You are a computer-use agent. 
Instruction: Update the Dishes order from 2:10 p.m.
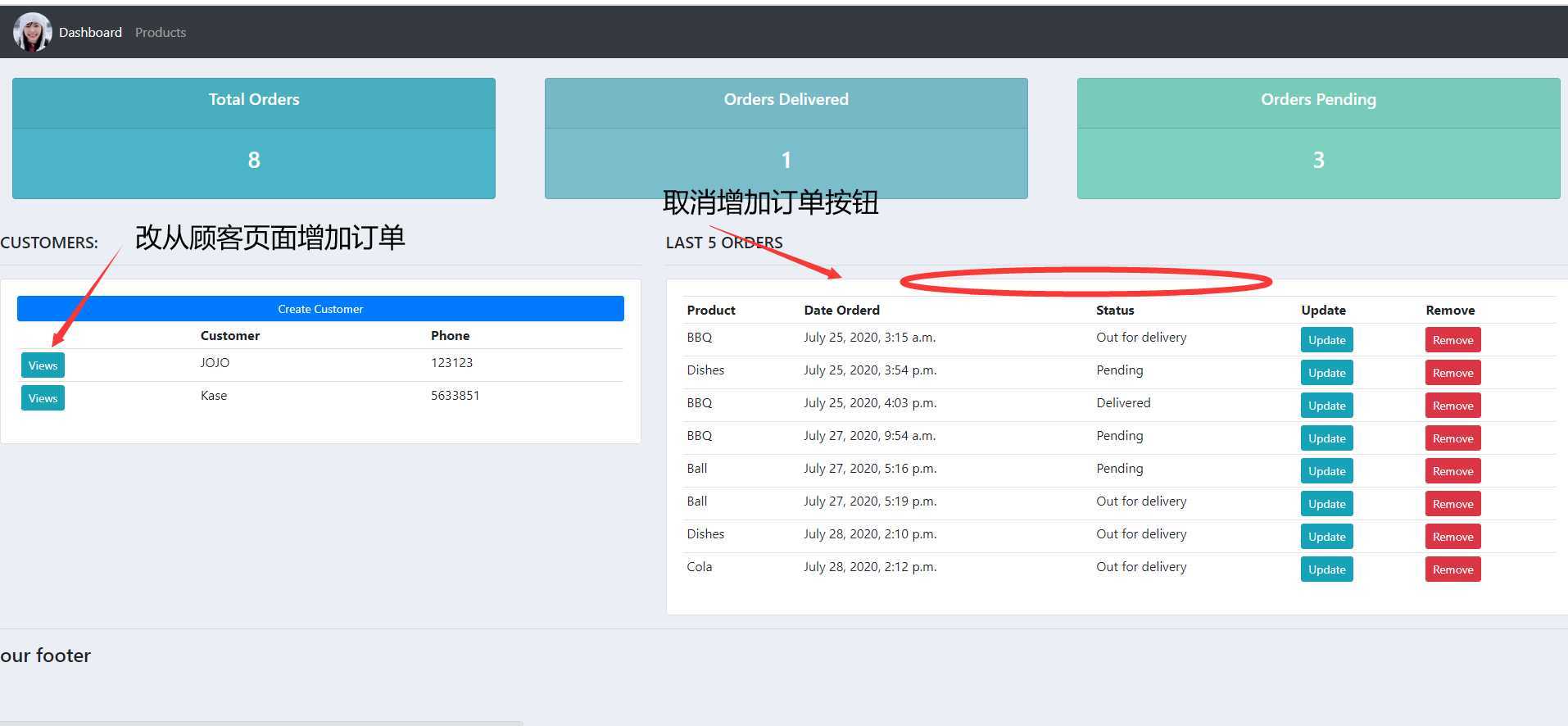coord(1326,537)
